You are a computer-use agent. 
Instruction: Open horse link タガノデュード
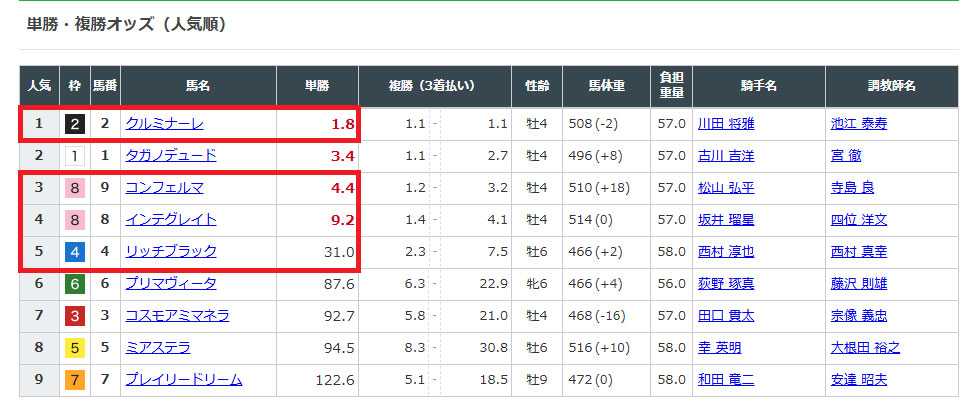171,156
